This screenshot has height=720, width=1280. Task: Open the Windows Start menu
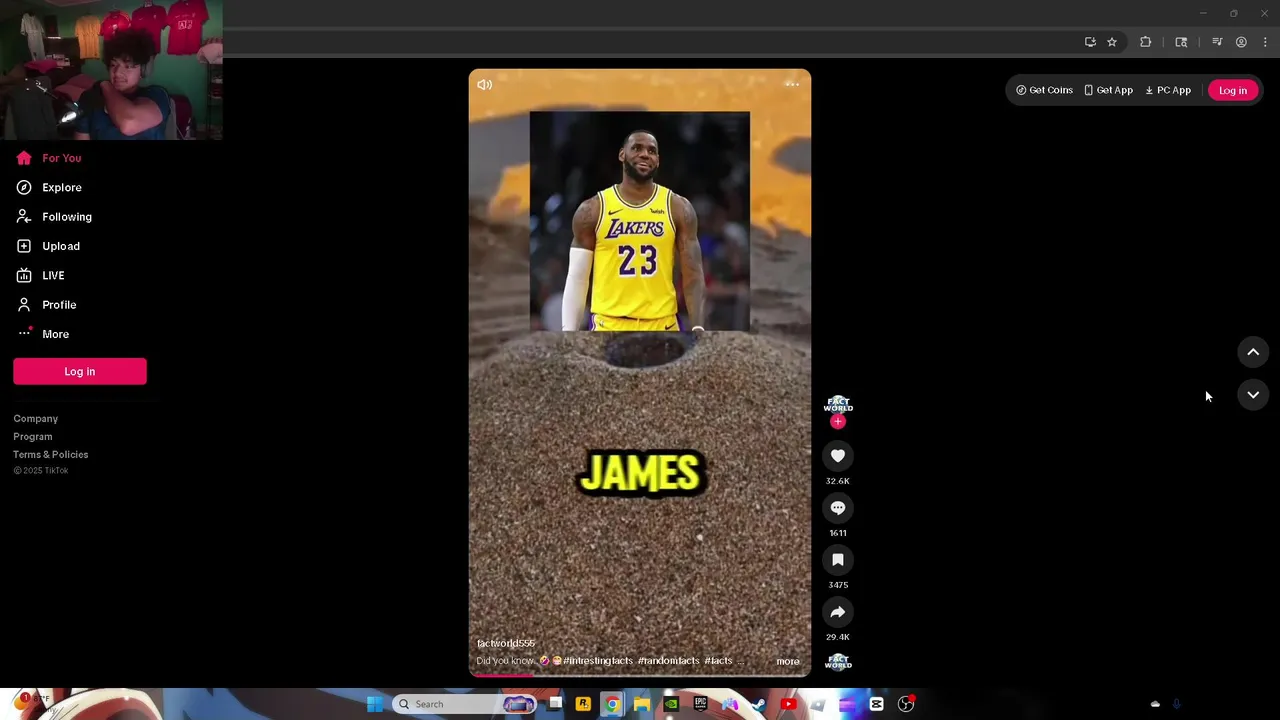pos(375,704)
